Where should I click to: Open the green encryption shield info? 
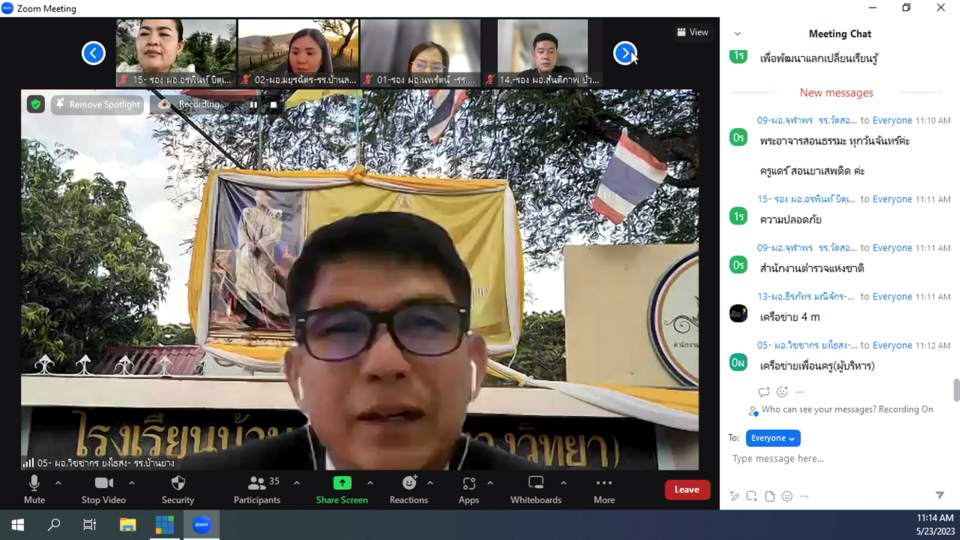point(36,105)
